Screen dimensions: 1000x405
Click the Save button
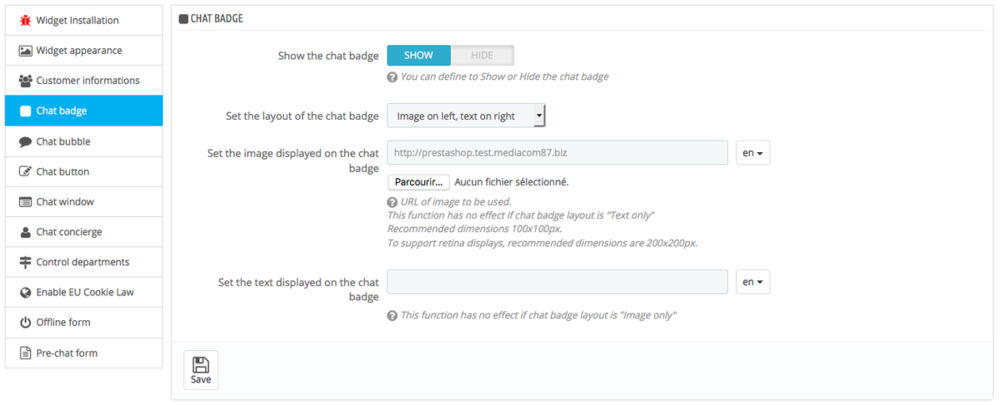point(201,369)
